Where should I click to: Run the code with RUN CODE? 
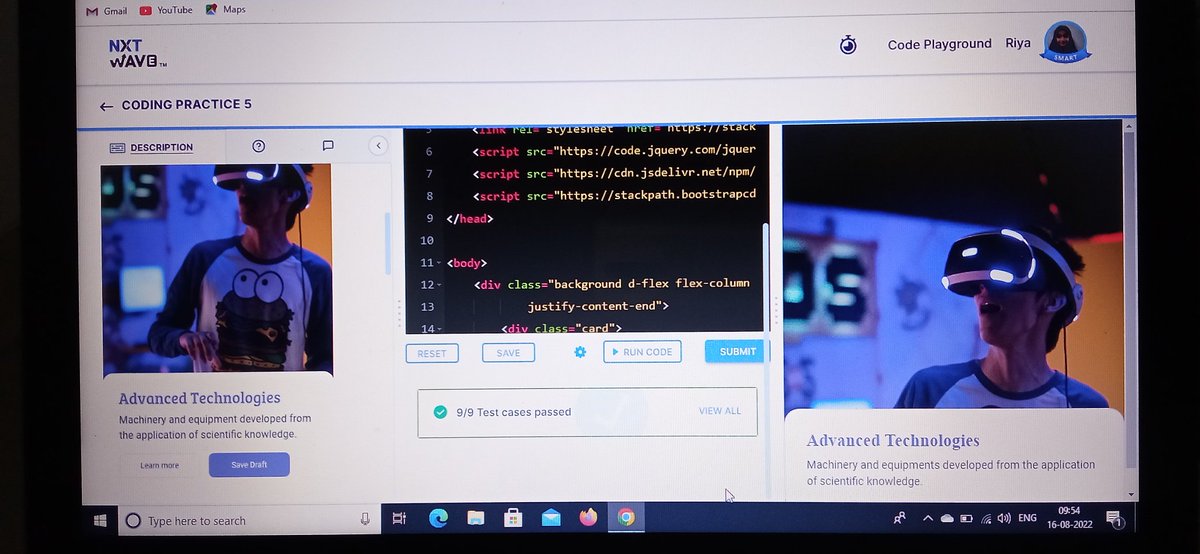click(643, 352)
